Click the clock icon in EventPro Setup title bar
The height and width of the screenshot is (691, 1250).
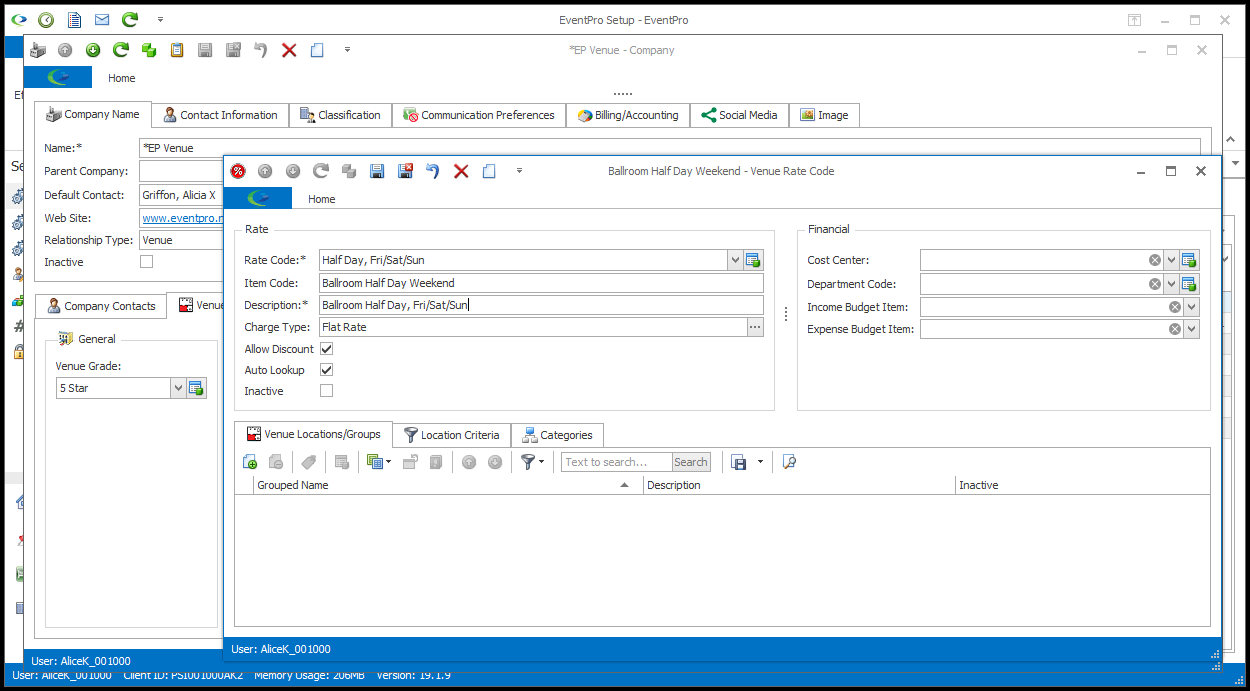(x=46, y=20)
